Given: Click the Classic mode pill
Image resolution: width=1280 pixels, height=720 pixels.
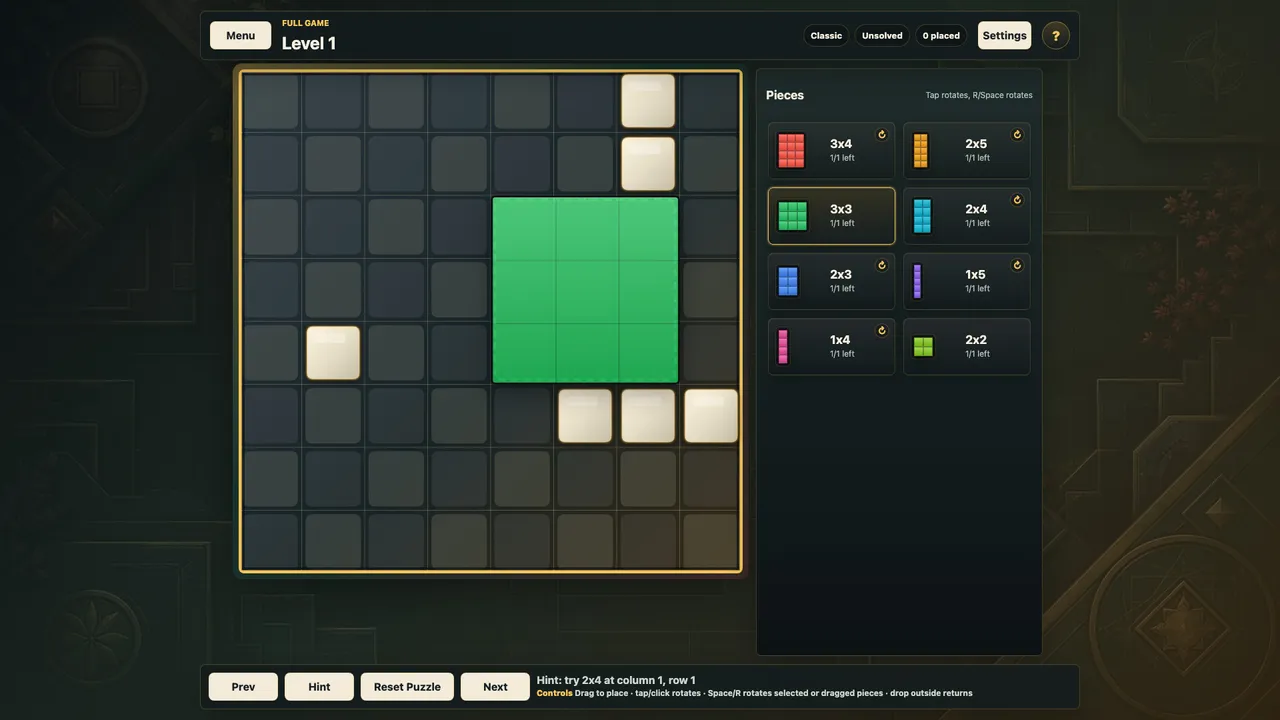Looking at the screenshot, I should [x=826, y=36].
